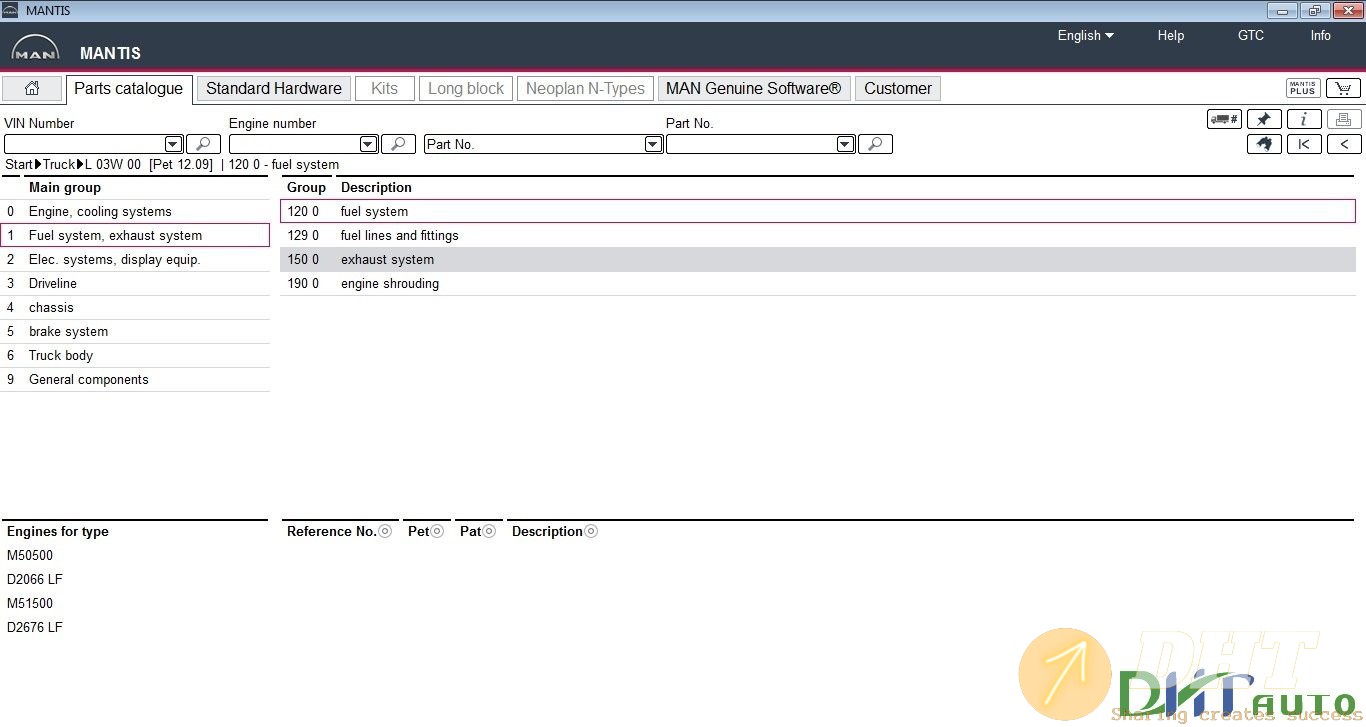The width and height of the screenshot is (1366, 727).
Task: Search by Engine number magnifier icon
Action: 398,144
